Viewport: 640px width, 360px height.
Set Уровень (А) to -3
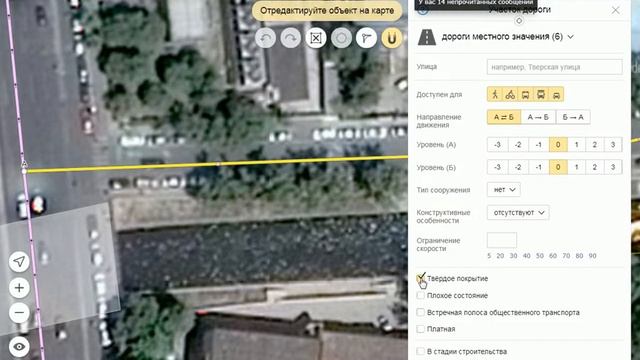497,144
